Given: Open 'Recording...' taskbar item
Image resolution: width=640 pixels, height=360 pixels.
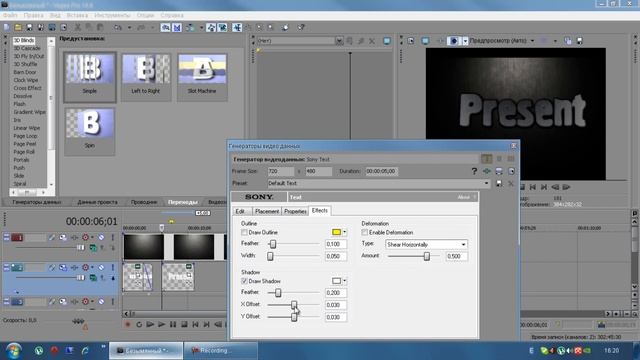Looking at the screenshot, I should pyautogui.click(x=221, y=351).
